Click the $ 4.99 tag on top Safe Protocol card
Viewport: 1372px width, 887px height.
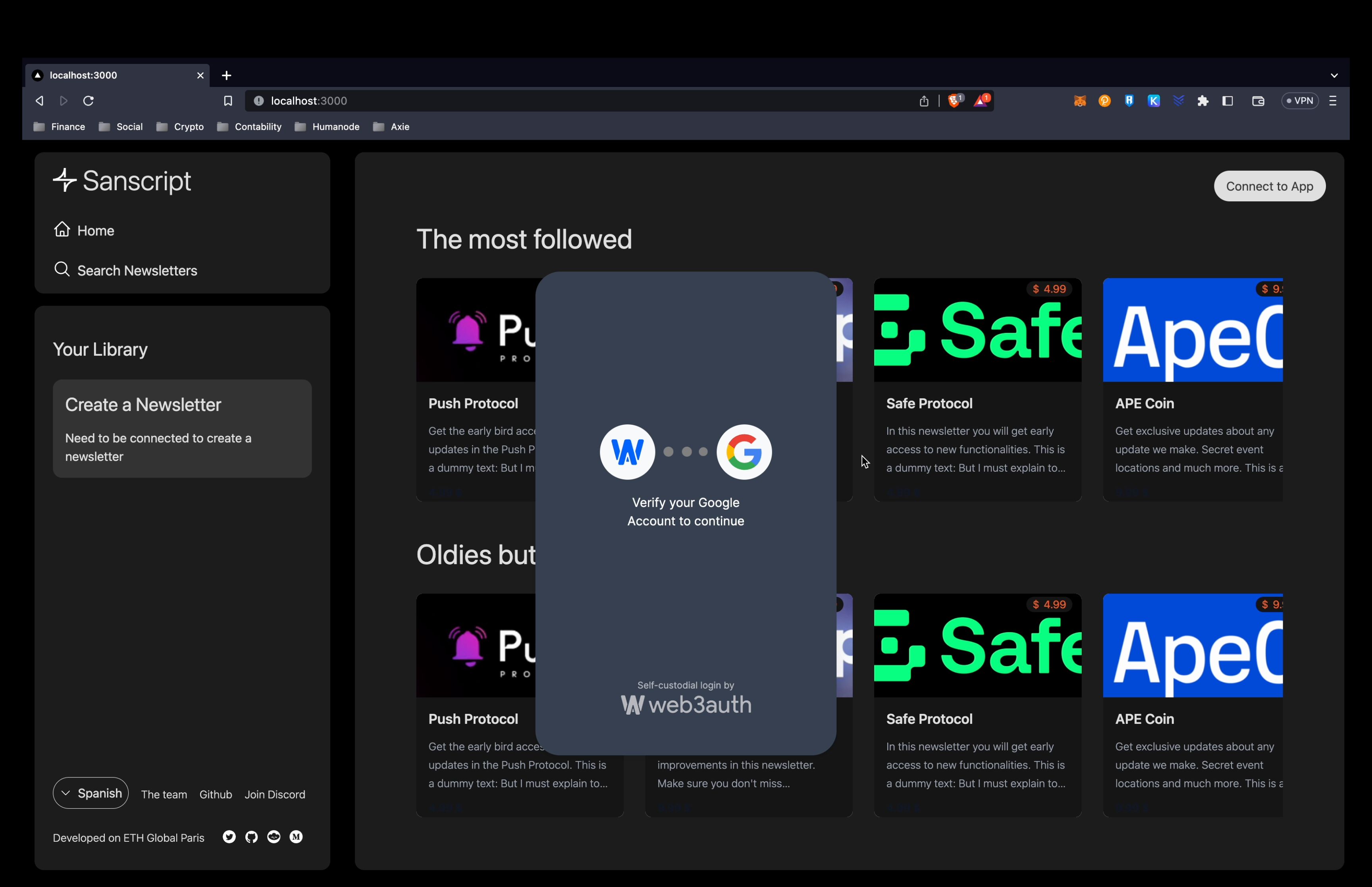1049,289
